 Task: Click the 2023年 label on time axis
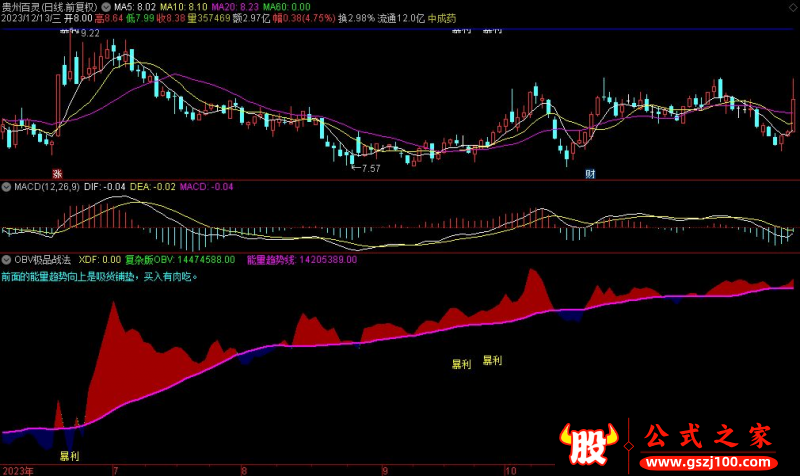pyautogui.click(x=17, y=469)
